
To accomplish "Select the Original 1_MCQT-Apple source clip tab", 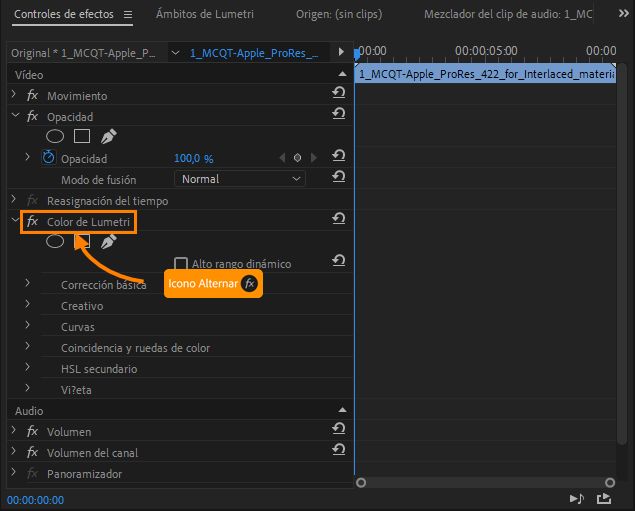I will [83, 53].
